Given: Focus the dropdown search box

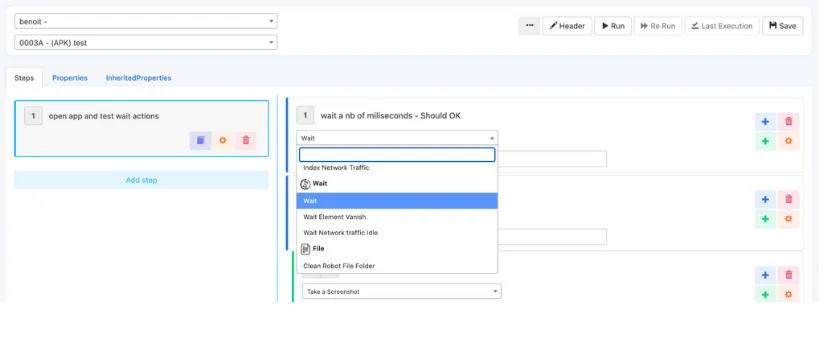Looking at the screenshot, I should click(x=397, y=155).
